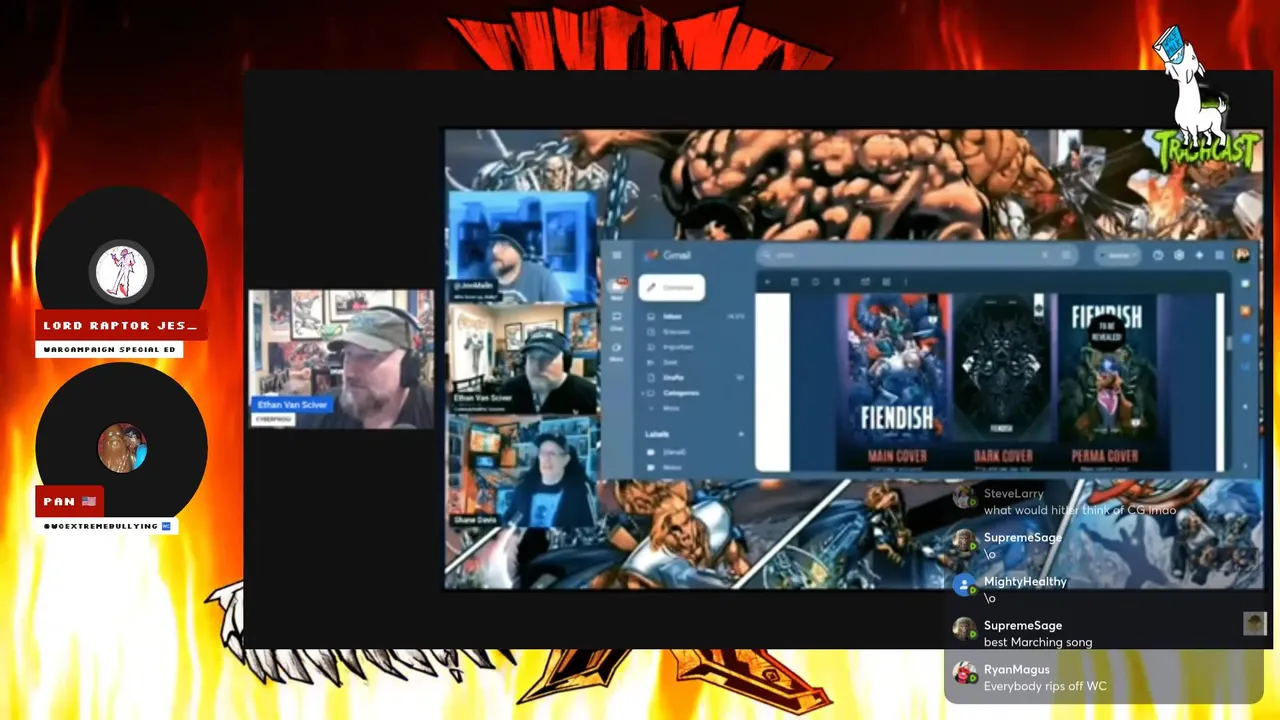This screenshot has height=720, width=1280.
Task: Switch to Mail in Gmail rail
Action: [x=617, y=288]
